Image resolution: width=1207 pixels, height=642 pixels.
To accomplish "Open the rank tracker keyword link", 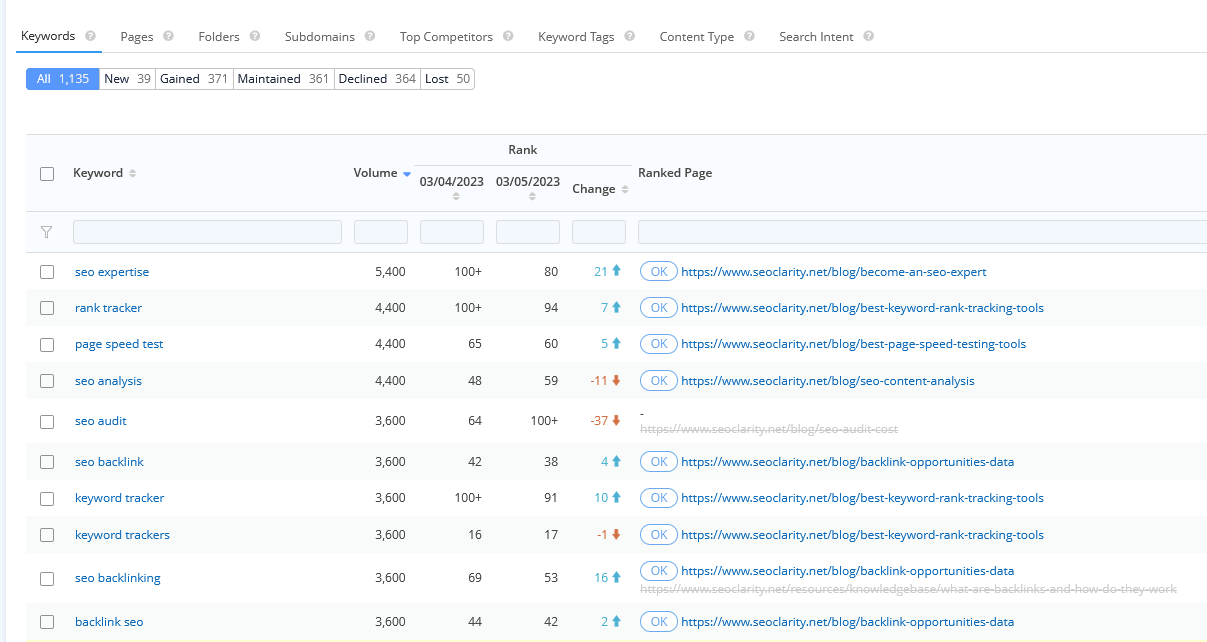I will point(108,308).
